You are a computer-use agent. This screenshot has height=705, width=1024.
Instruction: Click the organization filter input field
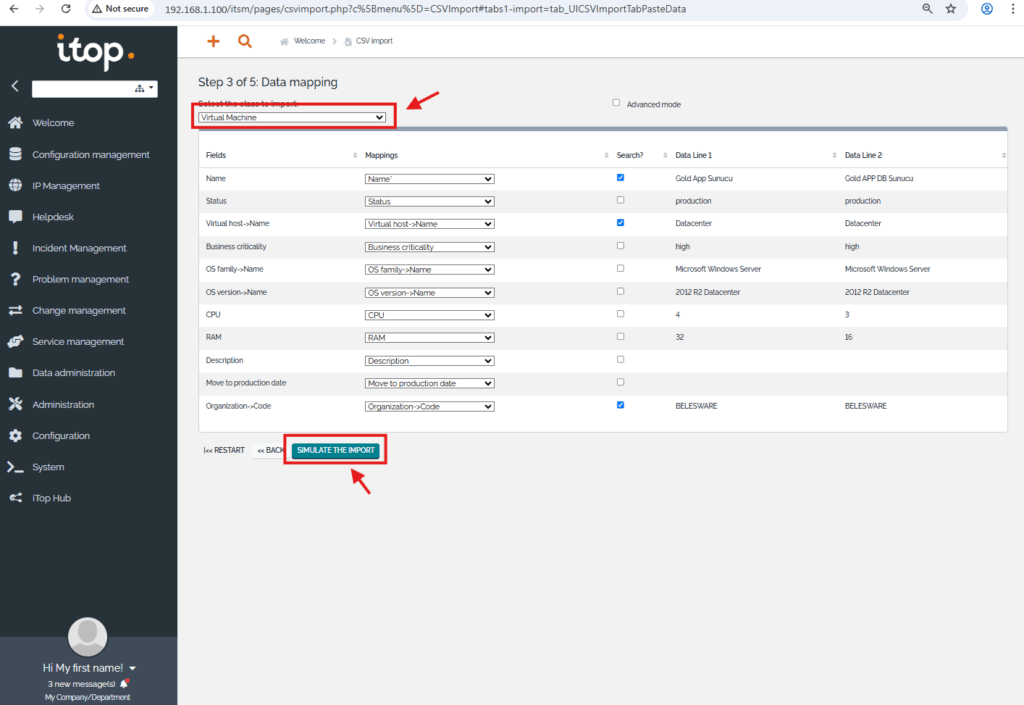pyautogui.click(x=82, y=89)
